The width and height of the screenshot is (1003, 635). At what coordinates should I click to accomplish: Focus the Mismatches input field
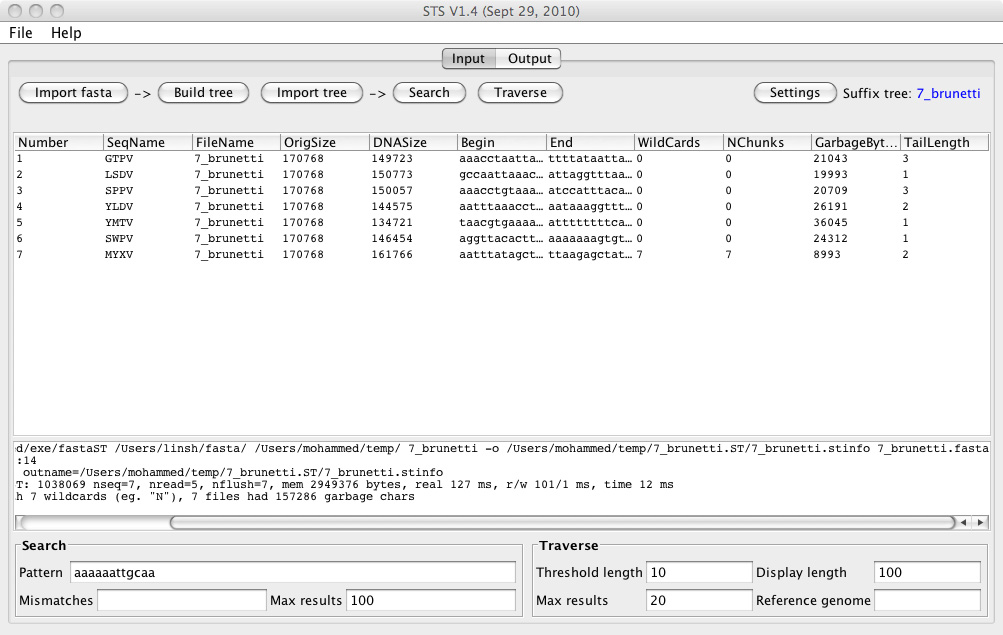pos(182,600)
